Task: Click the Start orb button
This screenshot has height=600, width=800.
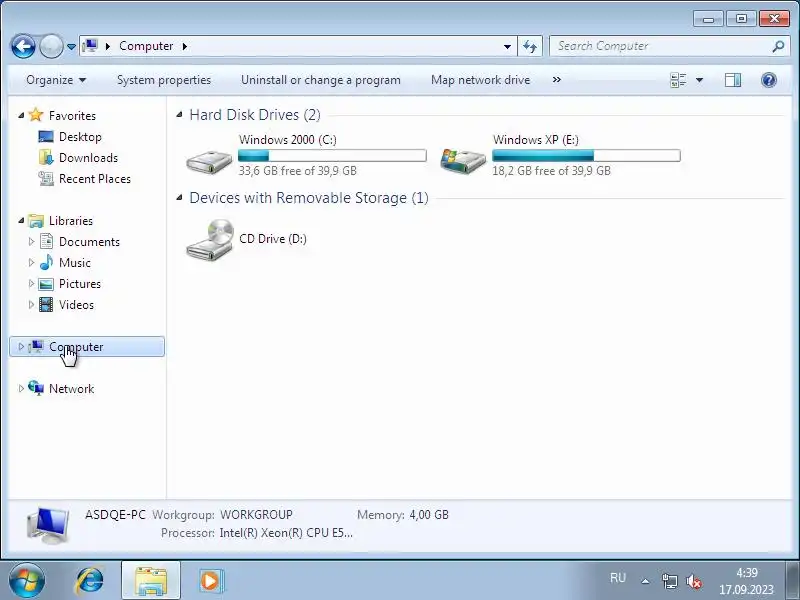Action: point(27,580)
